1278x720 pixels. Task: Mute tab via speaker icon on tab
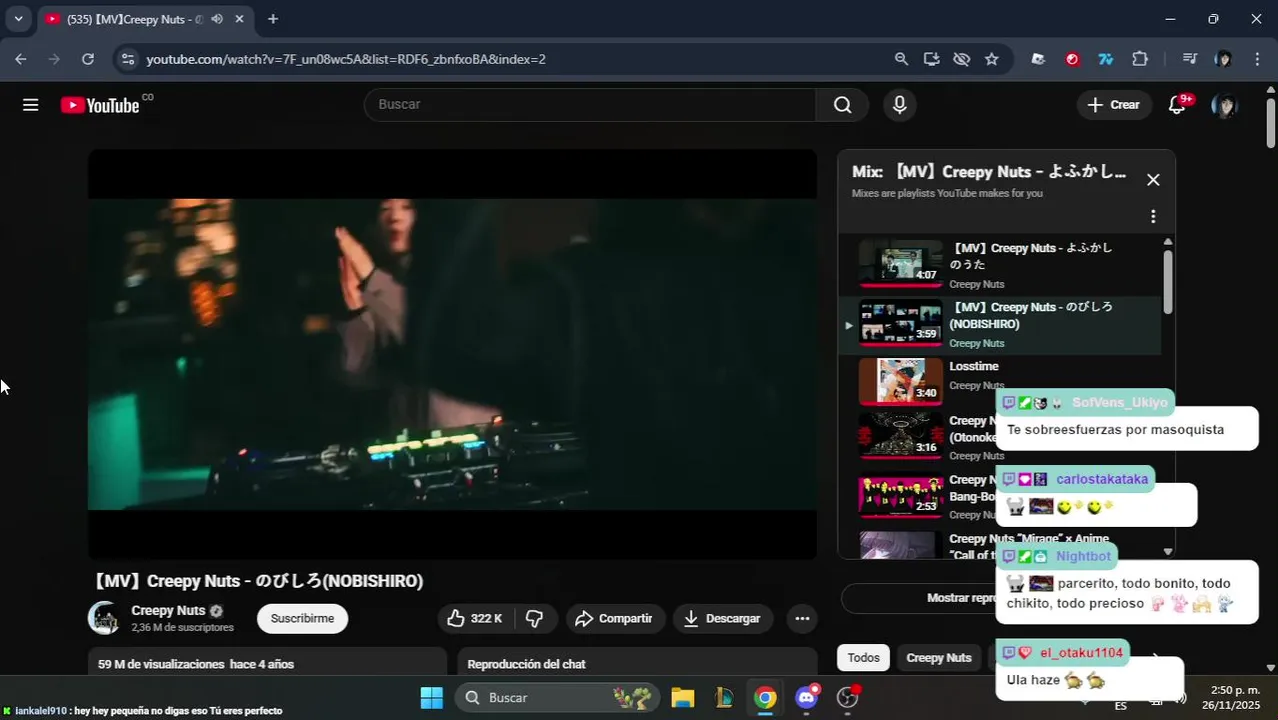(217, 19)
